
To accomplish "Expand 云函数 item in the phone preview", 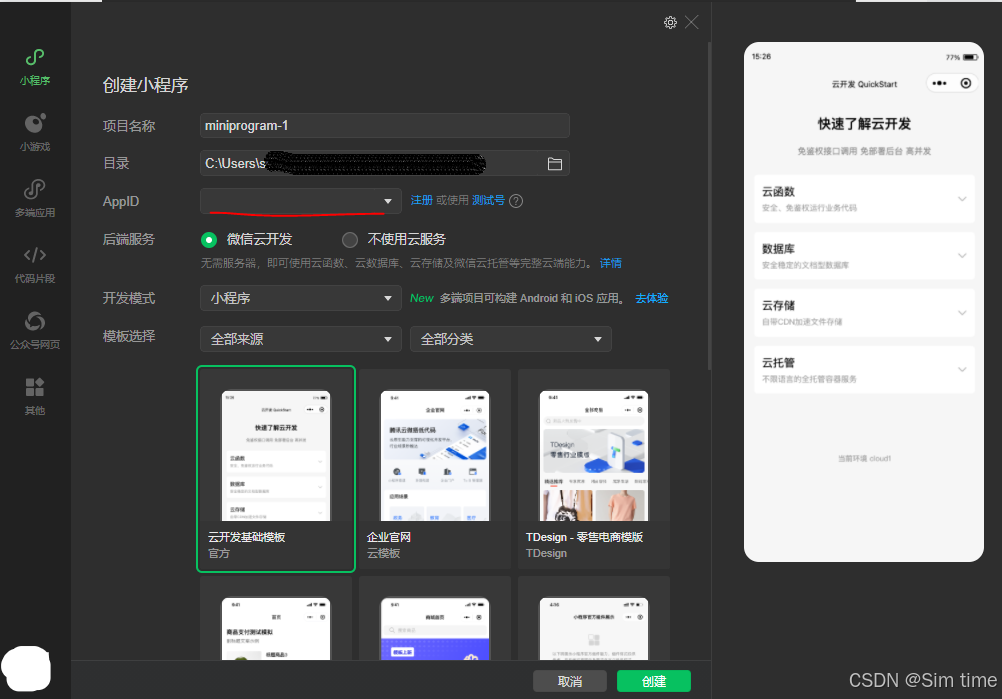I will pyautogui.click(x=864, y=199).
